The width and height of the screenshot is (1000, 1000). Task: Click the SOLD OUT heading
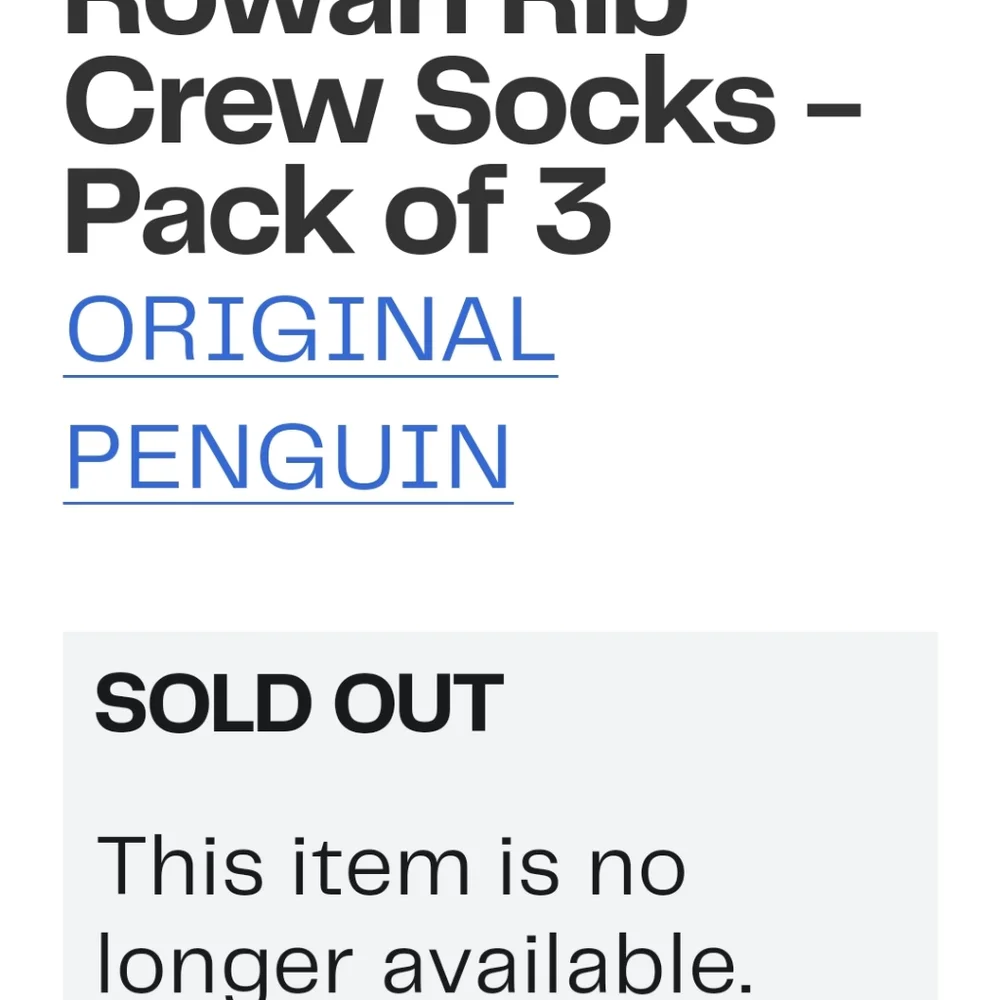click(299, 702)
